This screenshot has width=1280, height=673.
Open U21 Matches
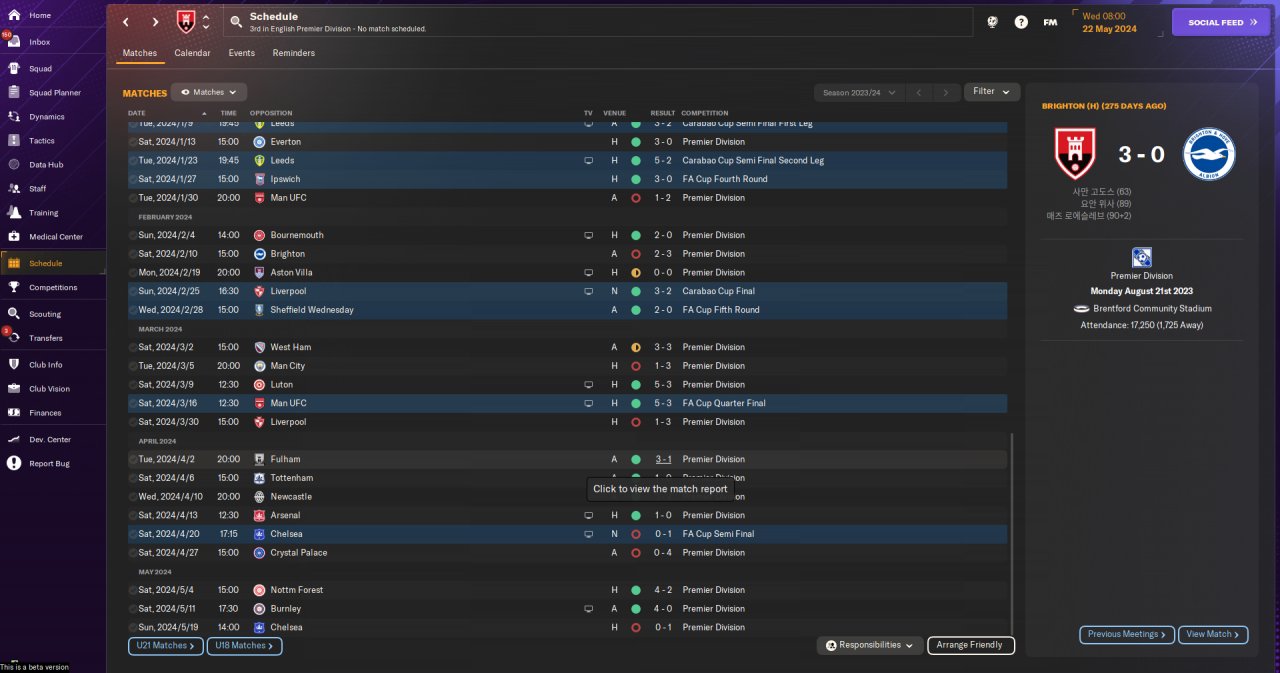pos(166,646)
